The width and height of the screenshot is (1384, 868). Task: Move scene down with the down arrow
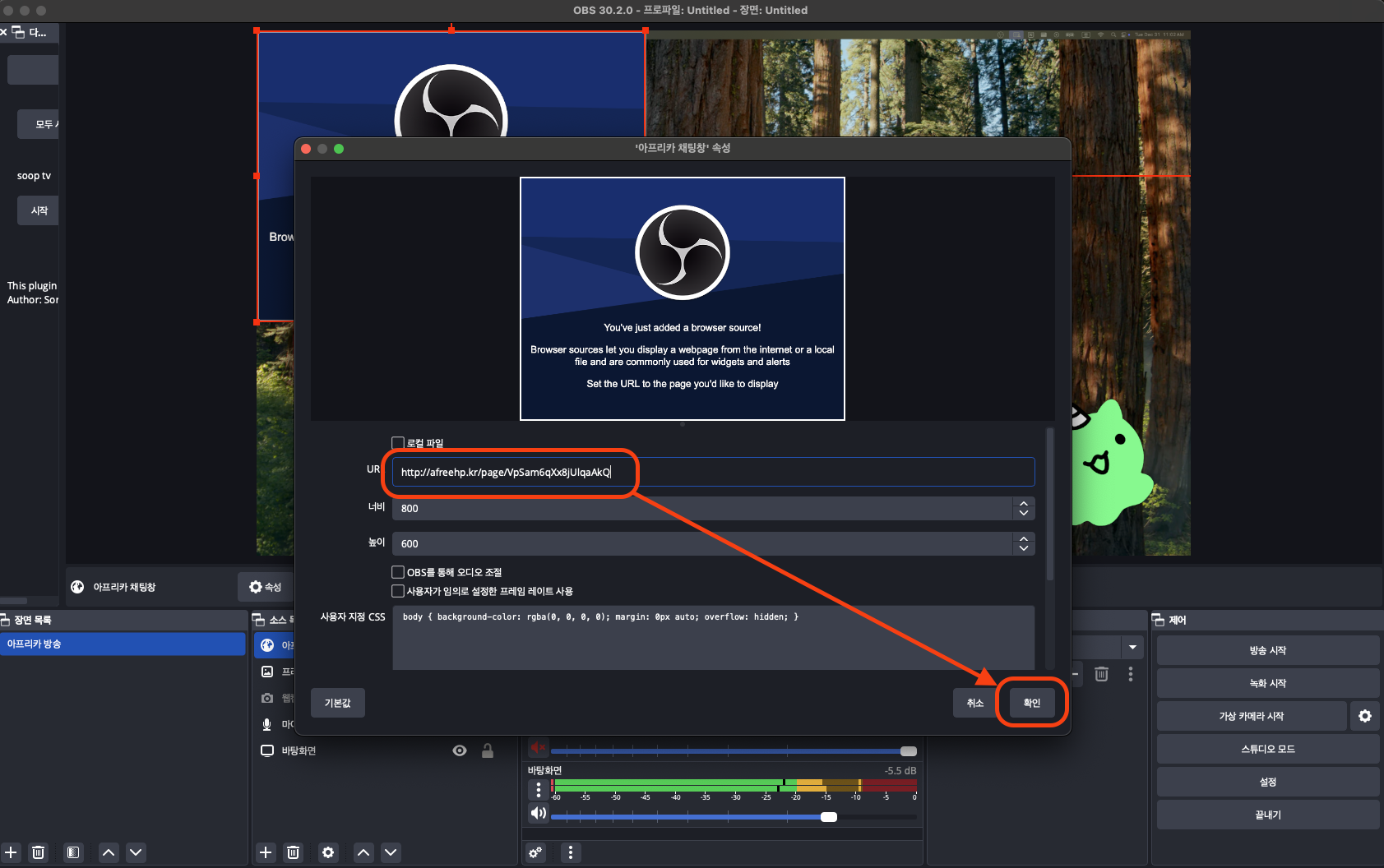(x=137, y=852)
